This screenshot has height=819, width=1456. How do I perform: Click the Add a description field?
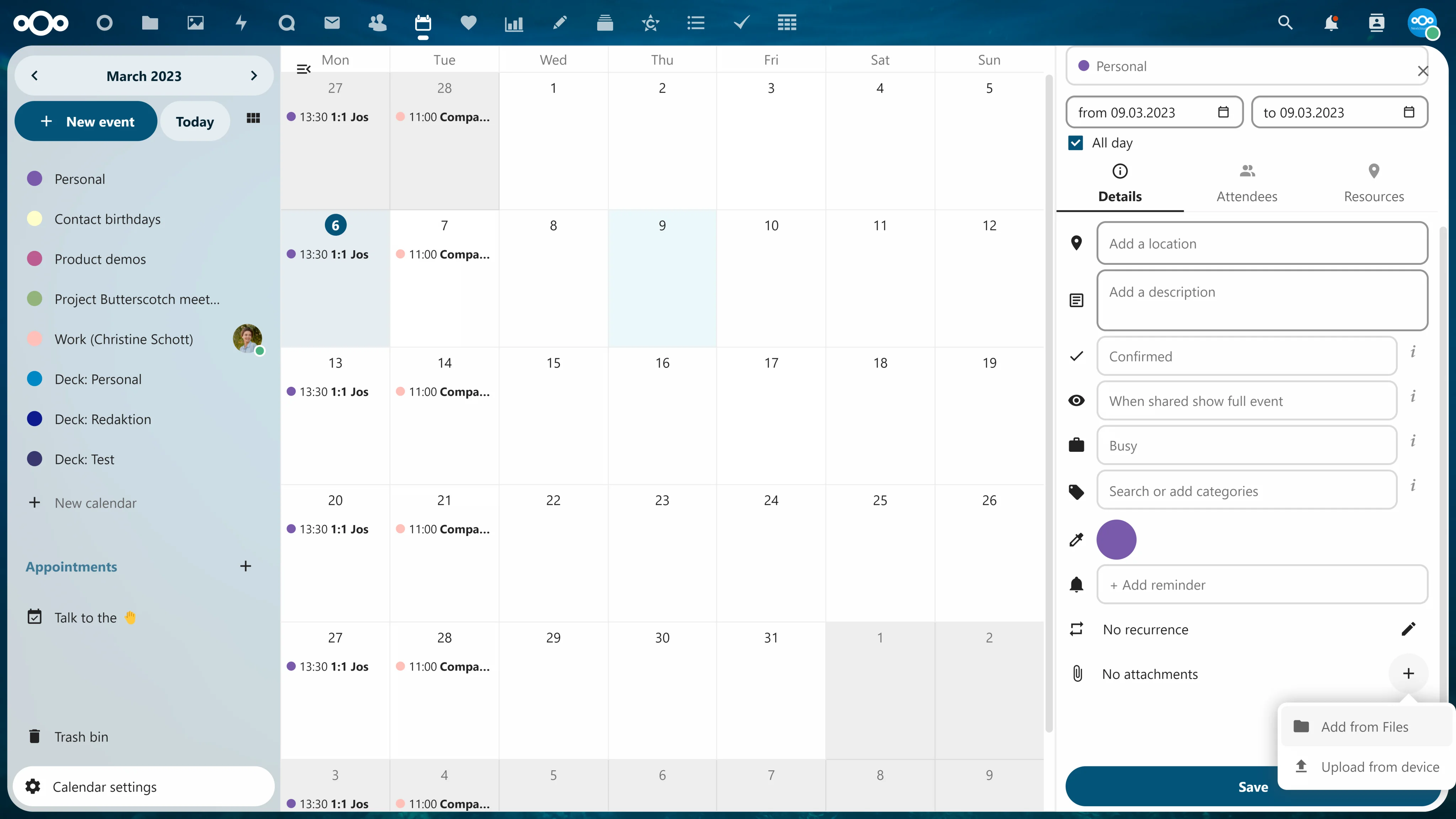click(x=1262, y=300)
